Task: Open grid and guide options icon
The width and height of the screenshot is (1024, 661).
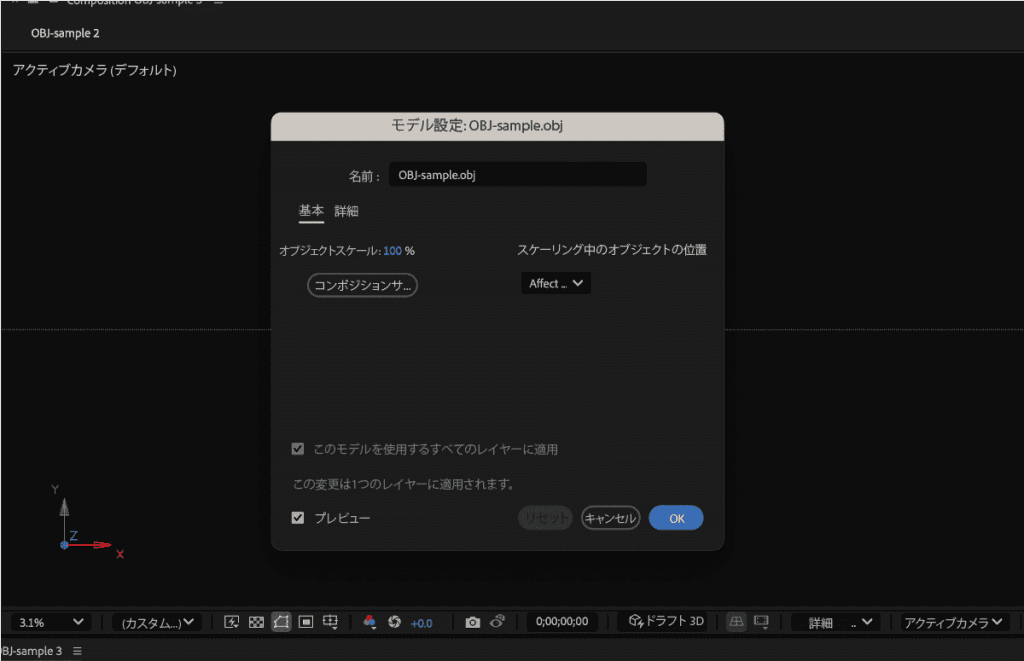Action: (331, 622)
